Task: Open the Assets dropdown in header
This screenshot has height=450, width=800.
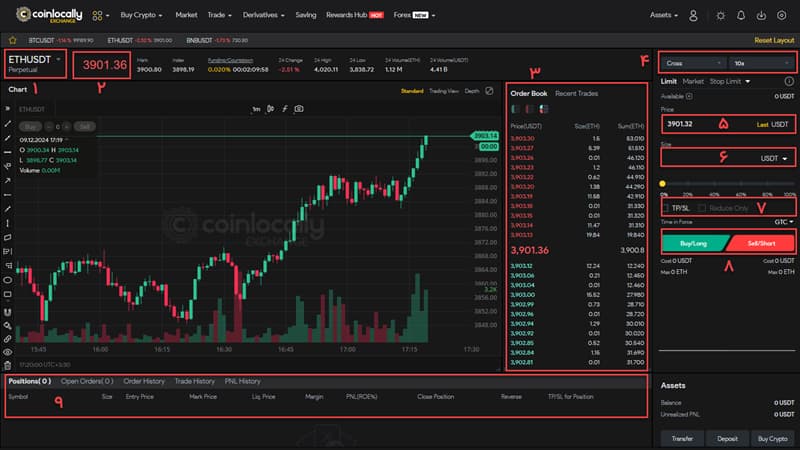Action: (x=664, y=15)
